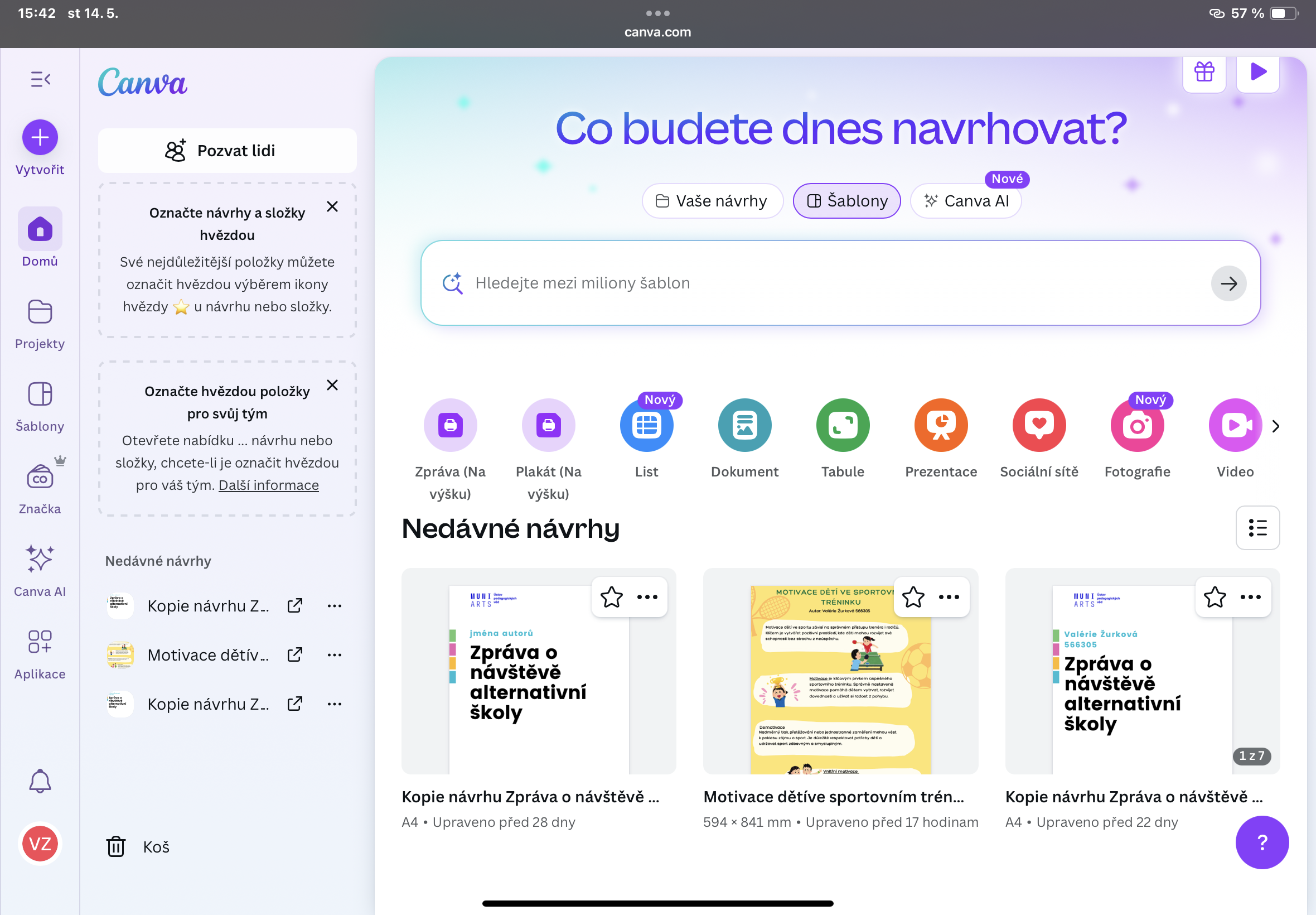Choose the Prezentace design type icon

(941, 425)
